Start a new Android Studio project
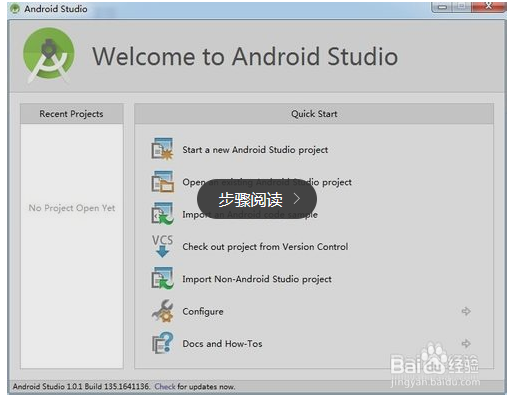509x400 pixels. pos(255,150)
